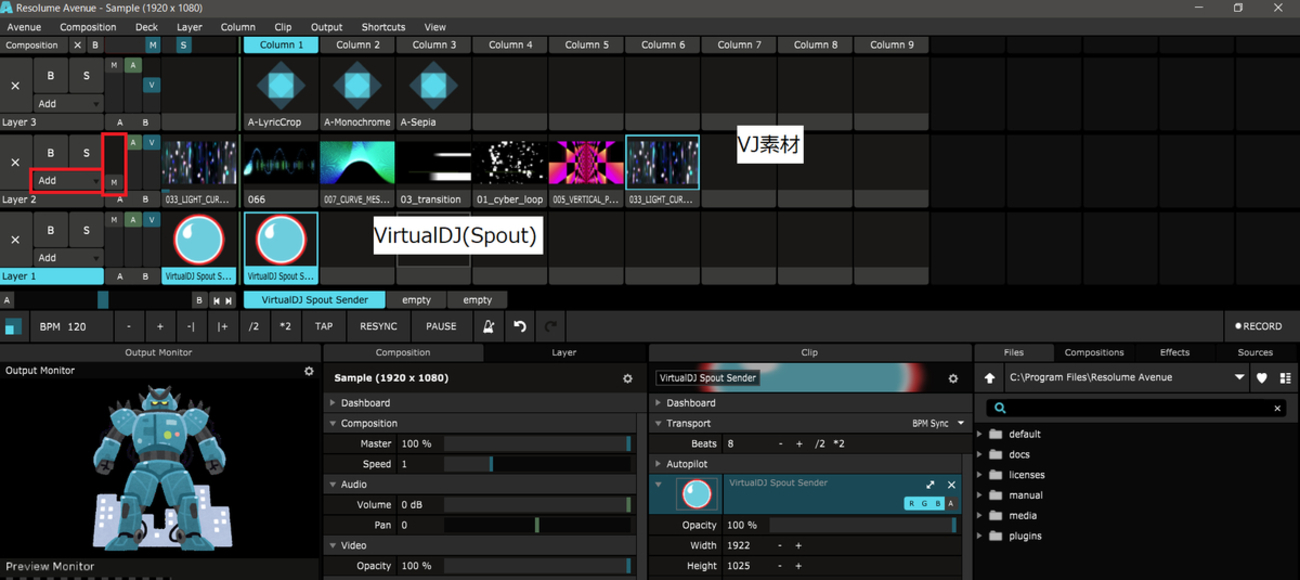The width and height of the screenshot is (1300, 580).
Task: Switch to the Sources tab
Action: (1255, 352)
